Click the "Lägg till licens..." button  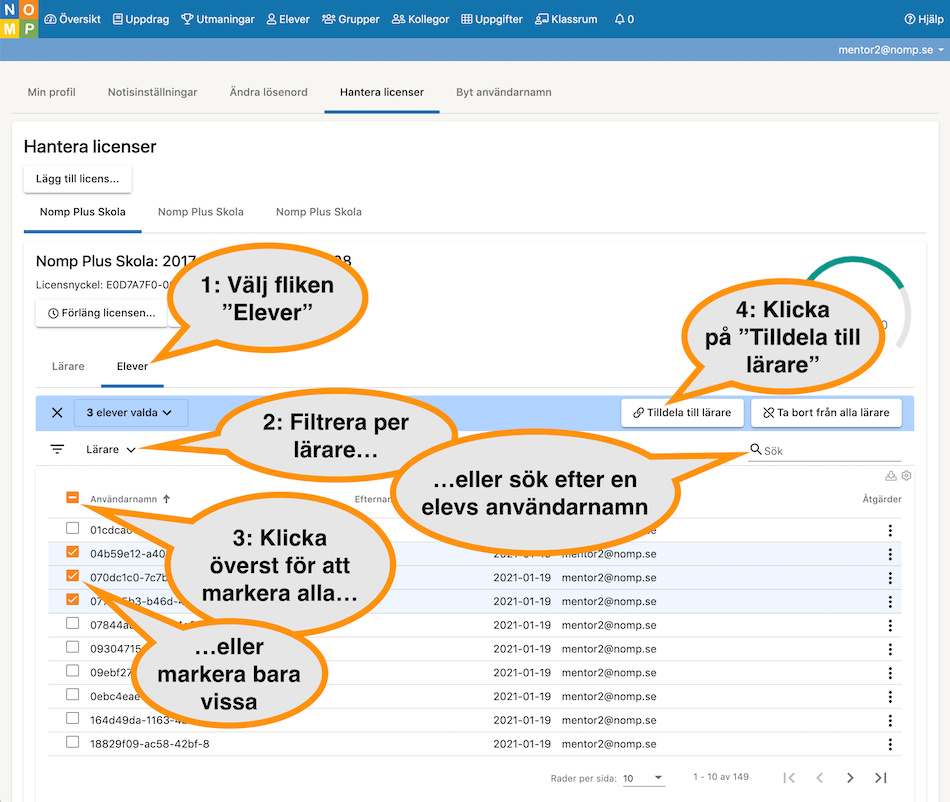click(78, 179)
